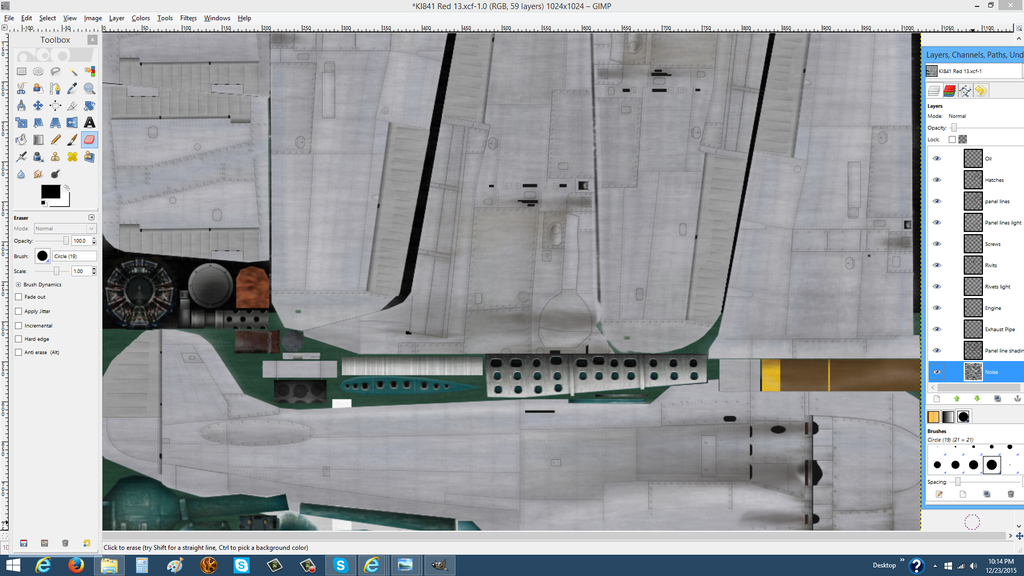The width and height of the screenshot is (1024, 576).
Task: Open the File menu
Action: pyautogui.click(x=8, y=18)
